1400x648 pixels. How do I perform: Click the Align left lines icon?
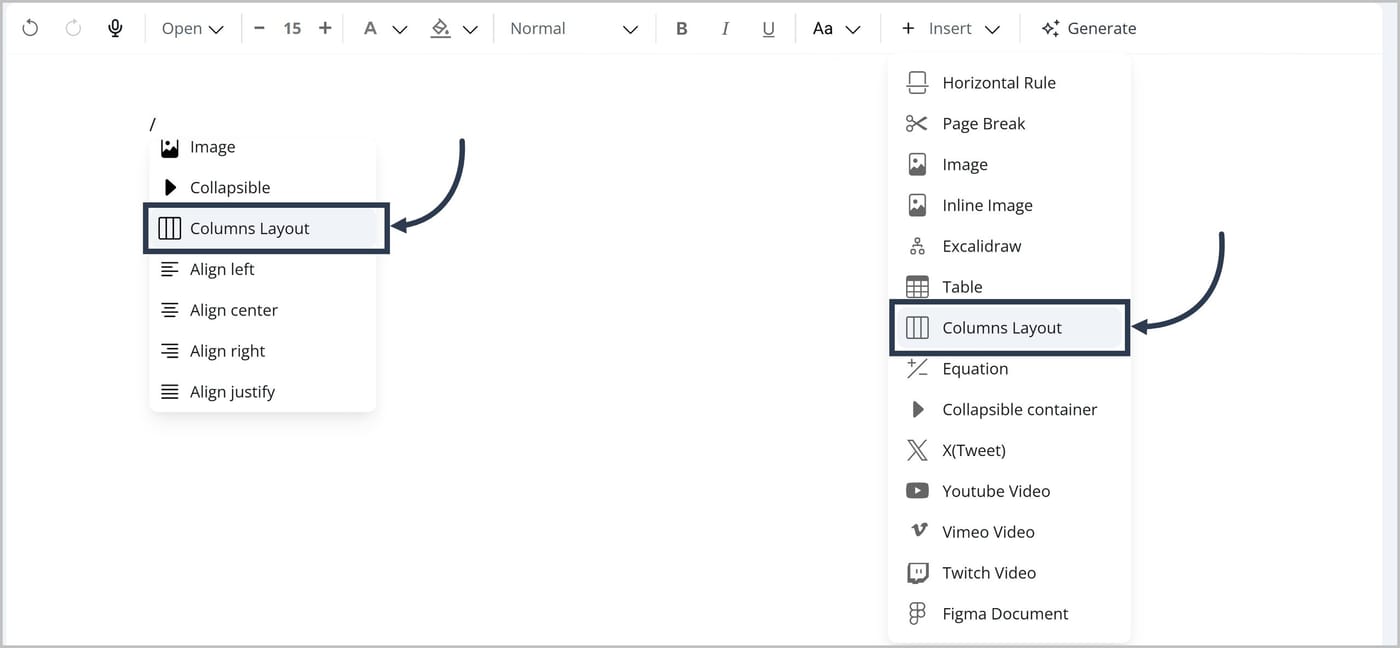tap(170, 269)
